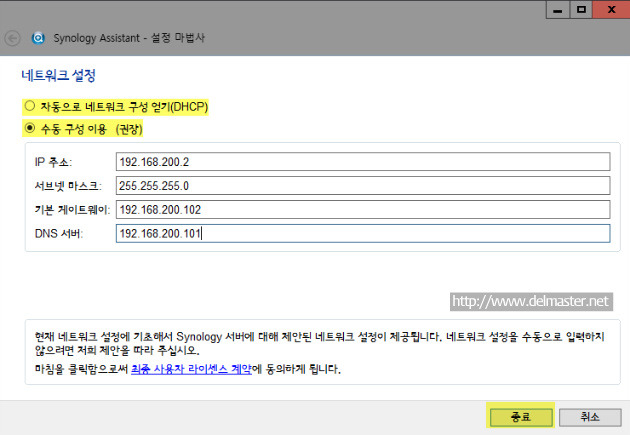Click the '기본 게이트웨이:' label

coord(72,210)
